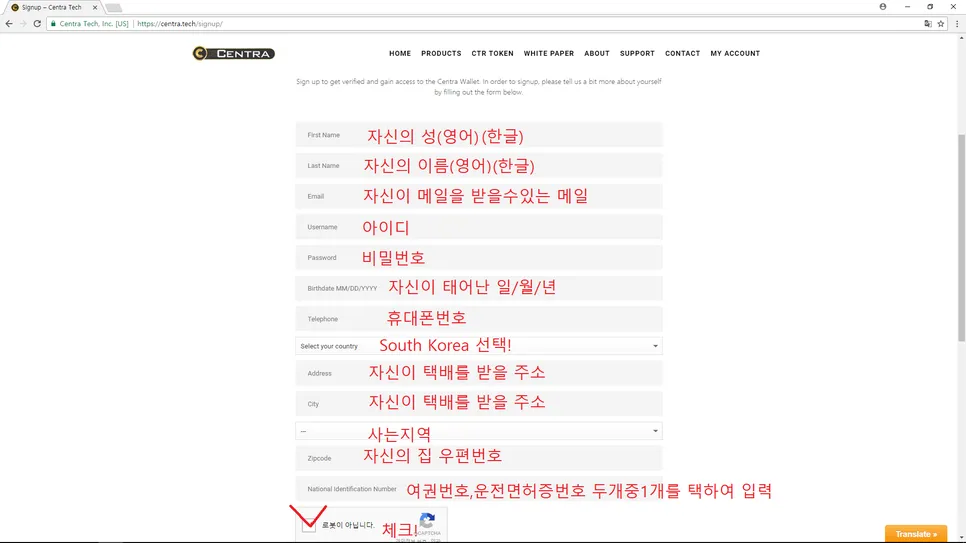Image resolution: width=966 pixels, height=543 pixels.
Task: Click the page vertical scrollbar thumb
Action: pyautogui.click(x=961, y=237)
